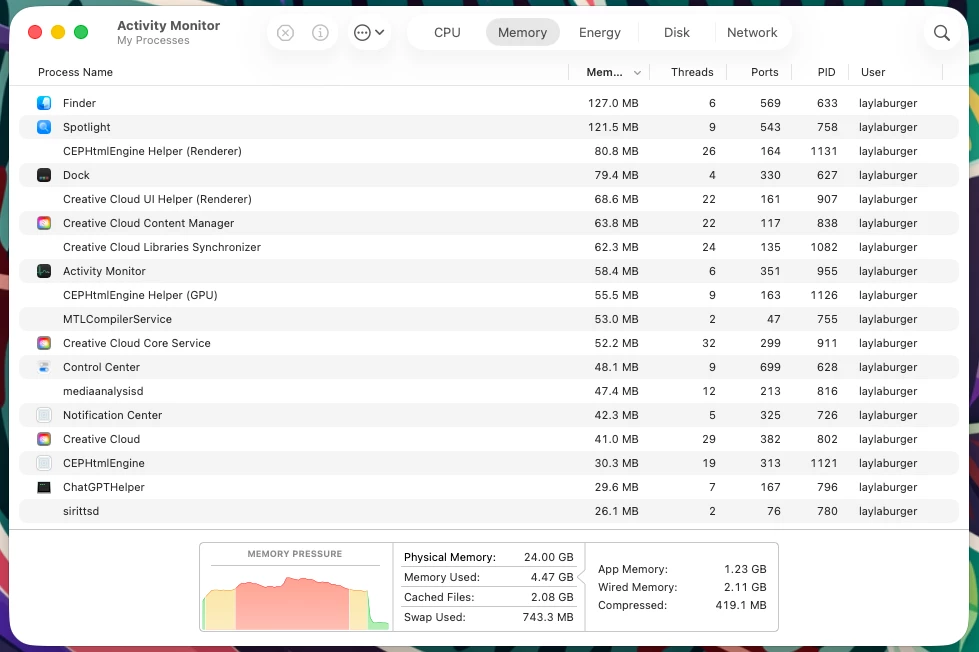This screenshot has width=979, height=652.
Task: Click the Spotlight magnifier process icon
Action: click(x=44, y=127)
